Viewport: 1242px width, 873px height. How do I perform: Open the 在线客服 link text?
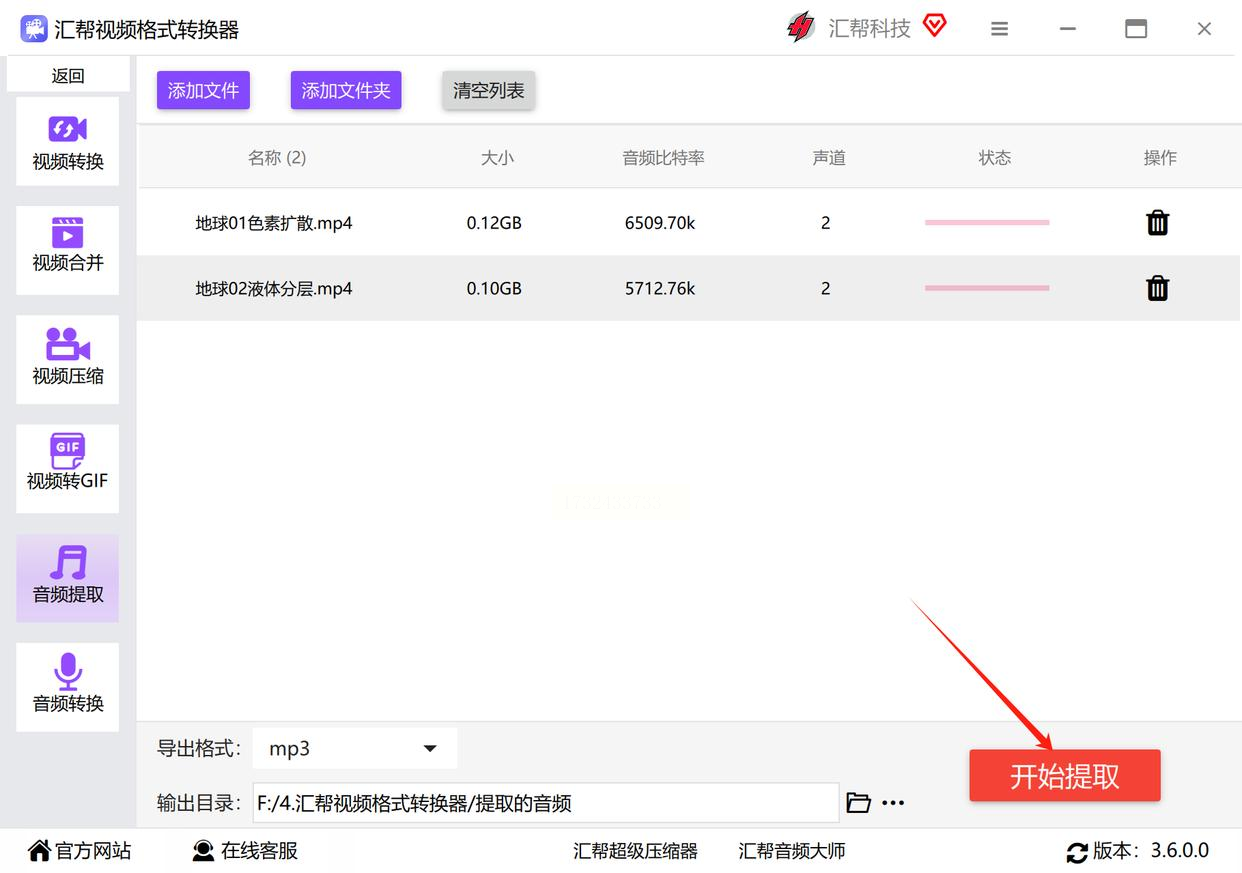260,851
